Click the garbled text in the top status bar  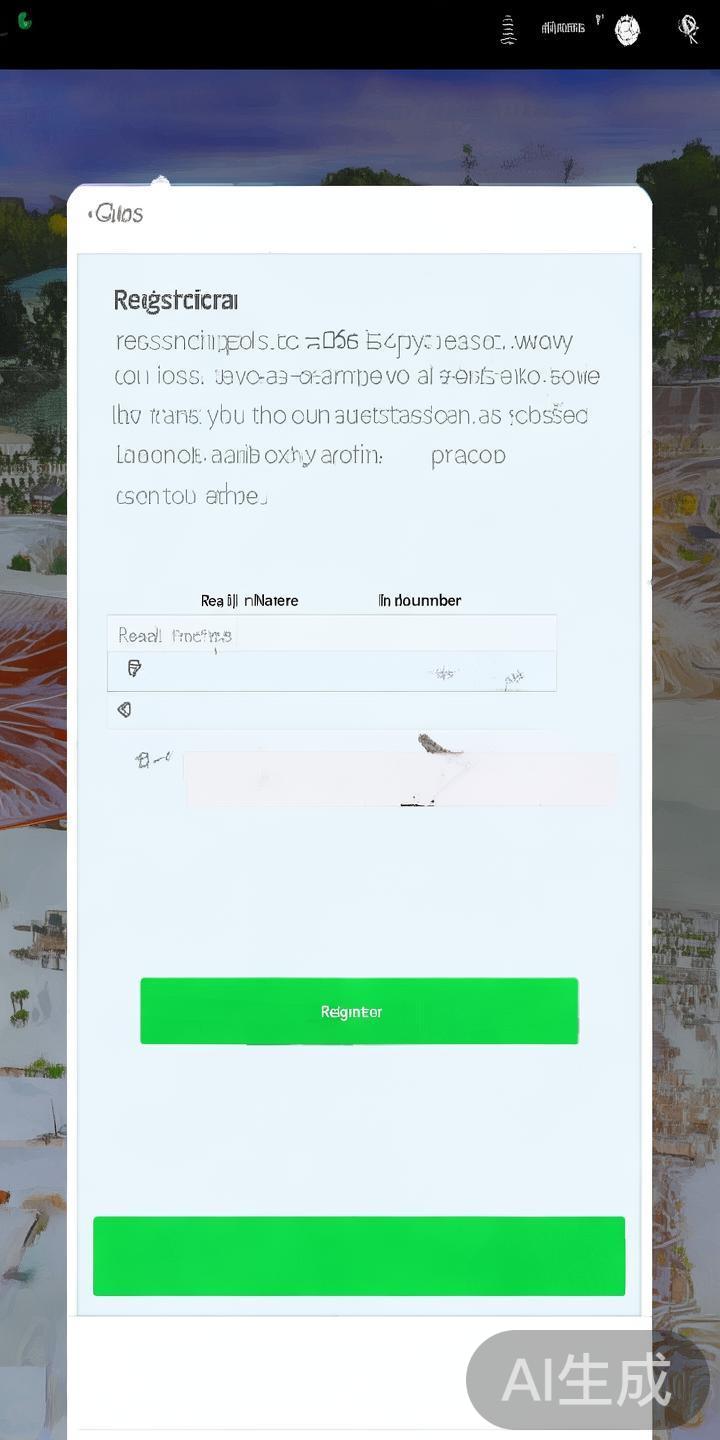563,28
